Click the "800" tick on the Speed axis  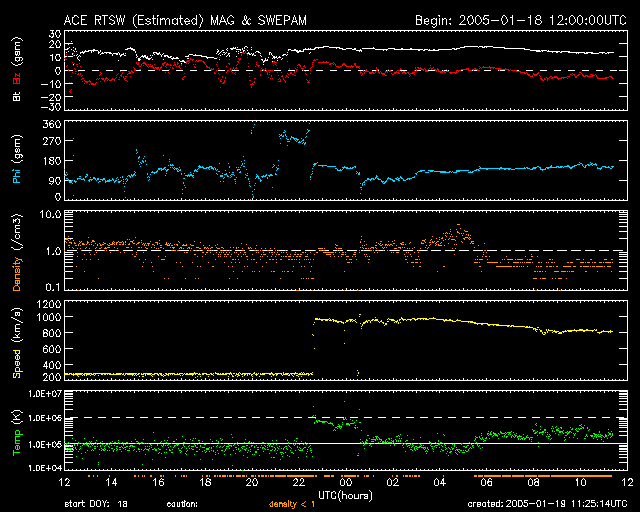pyautogui.click(x=52, y=333)
